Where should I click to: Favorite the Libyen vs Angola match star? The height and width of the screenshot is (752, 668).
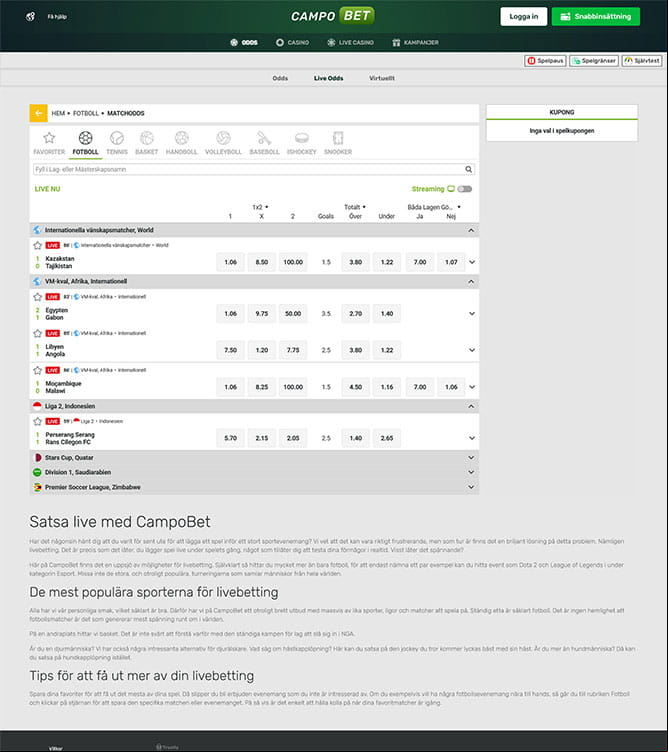(x=38, y=333)
